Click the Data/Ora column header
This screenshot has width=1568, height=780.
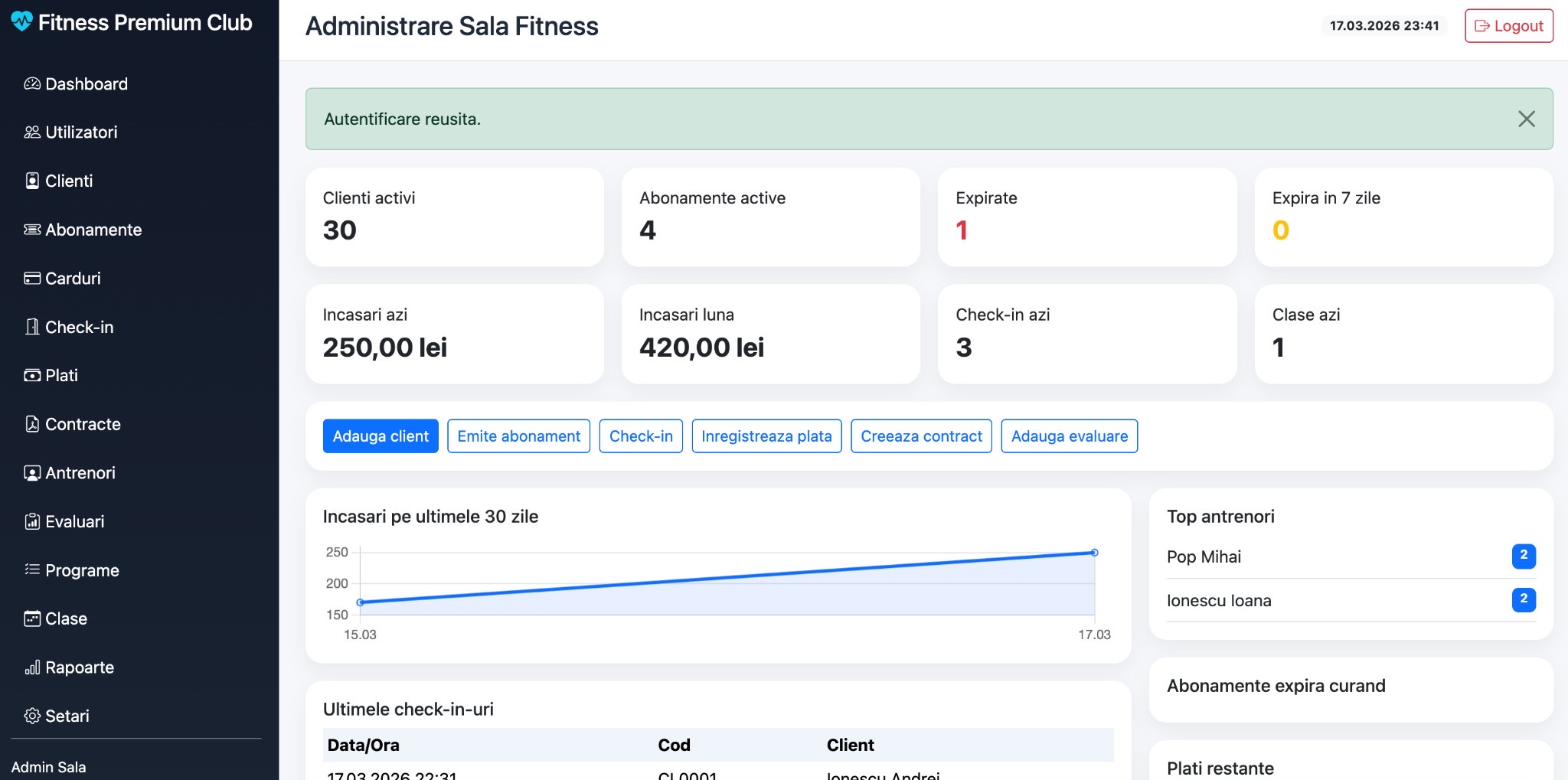(x=363, y=746)
